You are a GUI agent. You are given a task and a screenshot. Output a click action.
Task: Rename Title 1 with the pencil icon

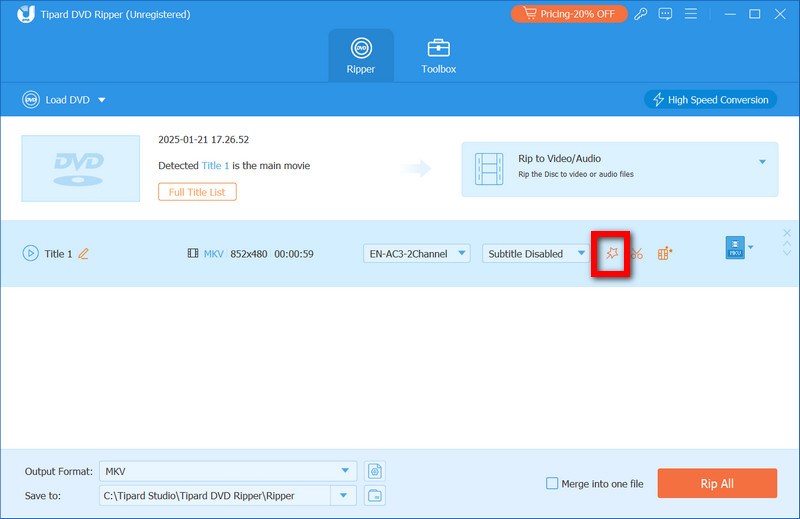click(84, 254)
